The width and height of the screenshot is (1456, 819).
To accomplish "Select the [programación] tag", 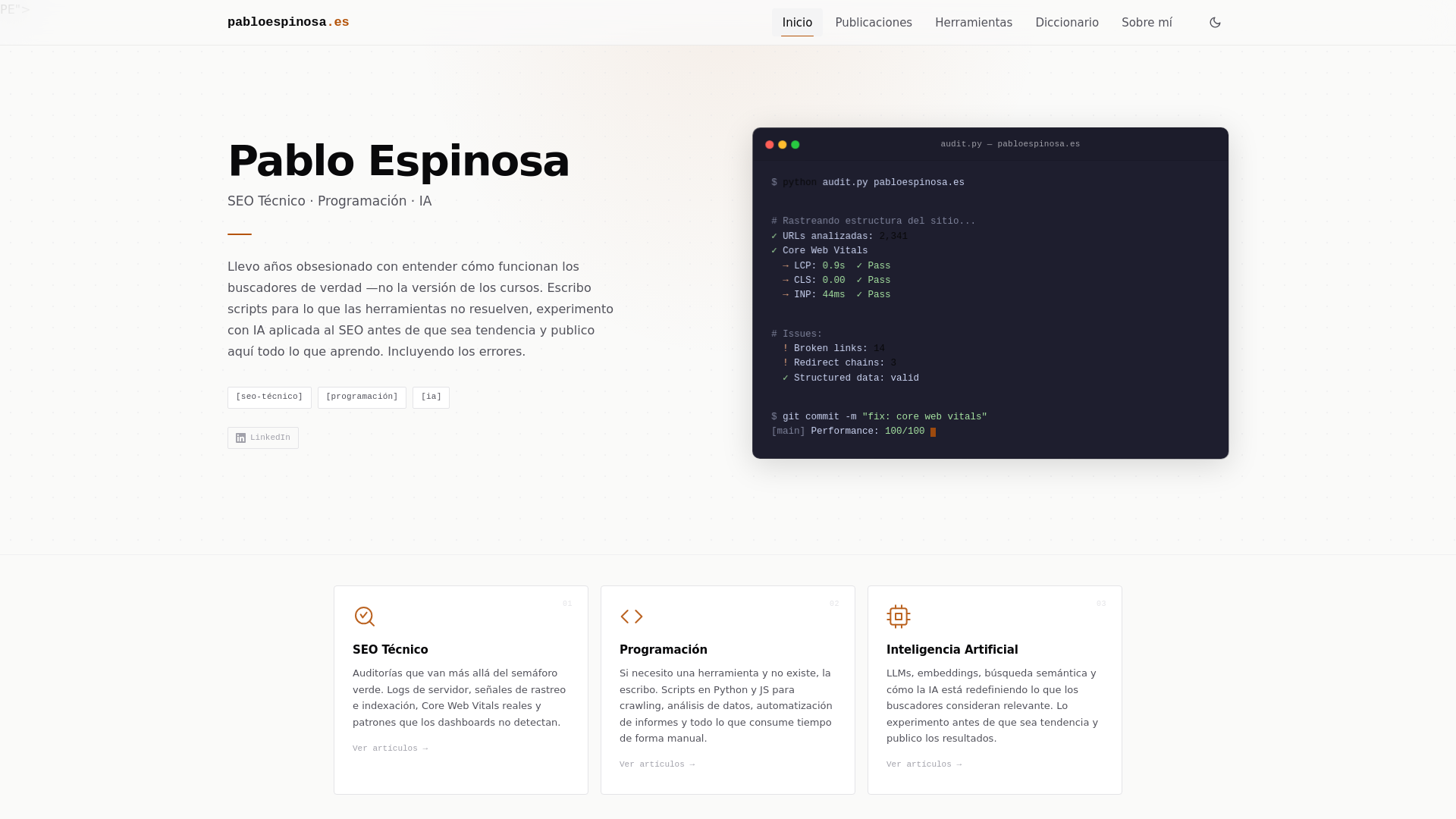I will tap(362, 397).
